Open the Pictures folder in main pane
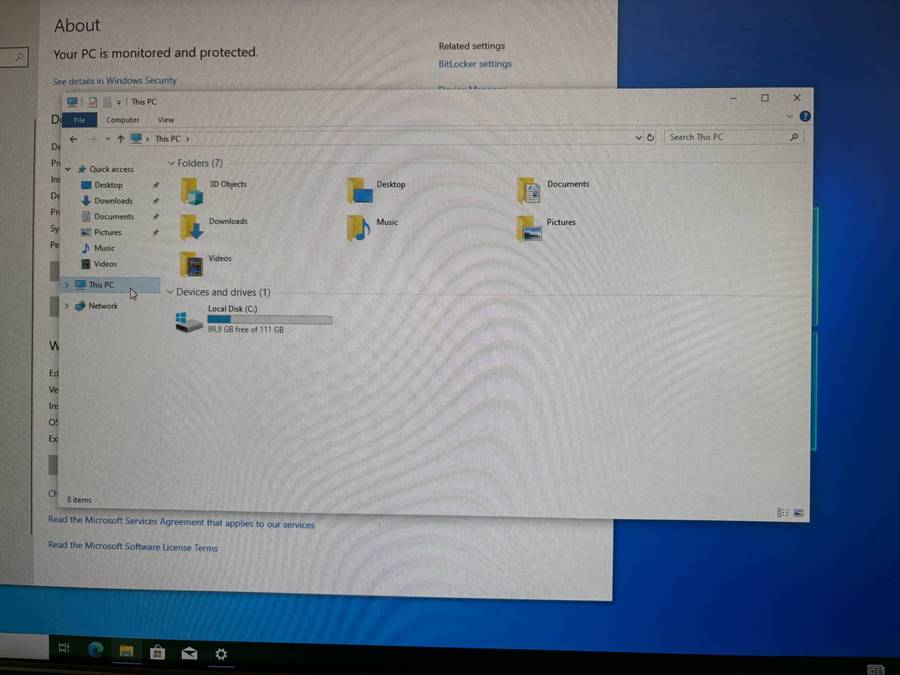The width and height of the screenshot is (900, 675). [x=530, y=228]
